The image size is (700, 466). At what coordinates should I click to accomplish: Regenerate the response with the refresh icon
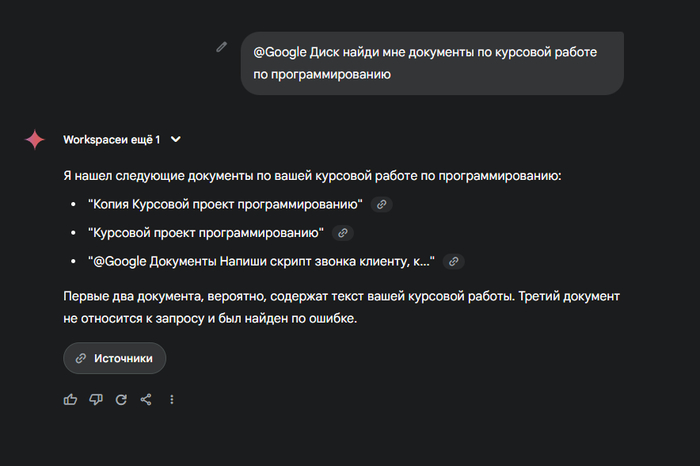pos(121,399)
